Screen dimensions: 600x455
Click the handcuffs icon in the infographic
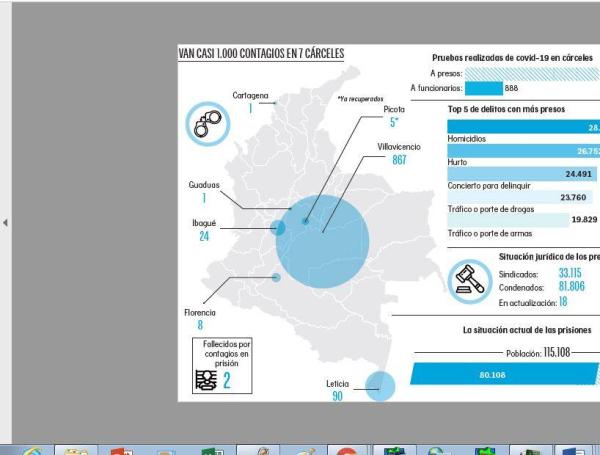coord(208,124)
